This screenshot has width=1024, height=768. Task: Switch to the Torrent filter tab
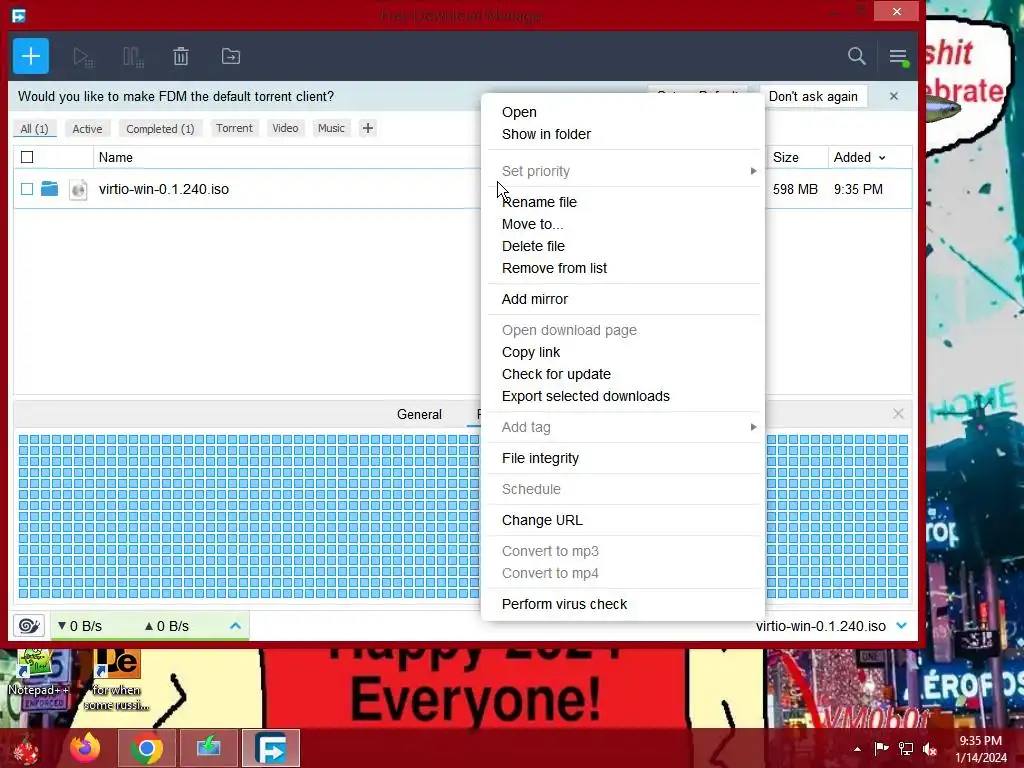pyautogui.click(x=234, y=128)
